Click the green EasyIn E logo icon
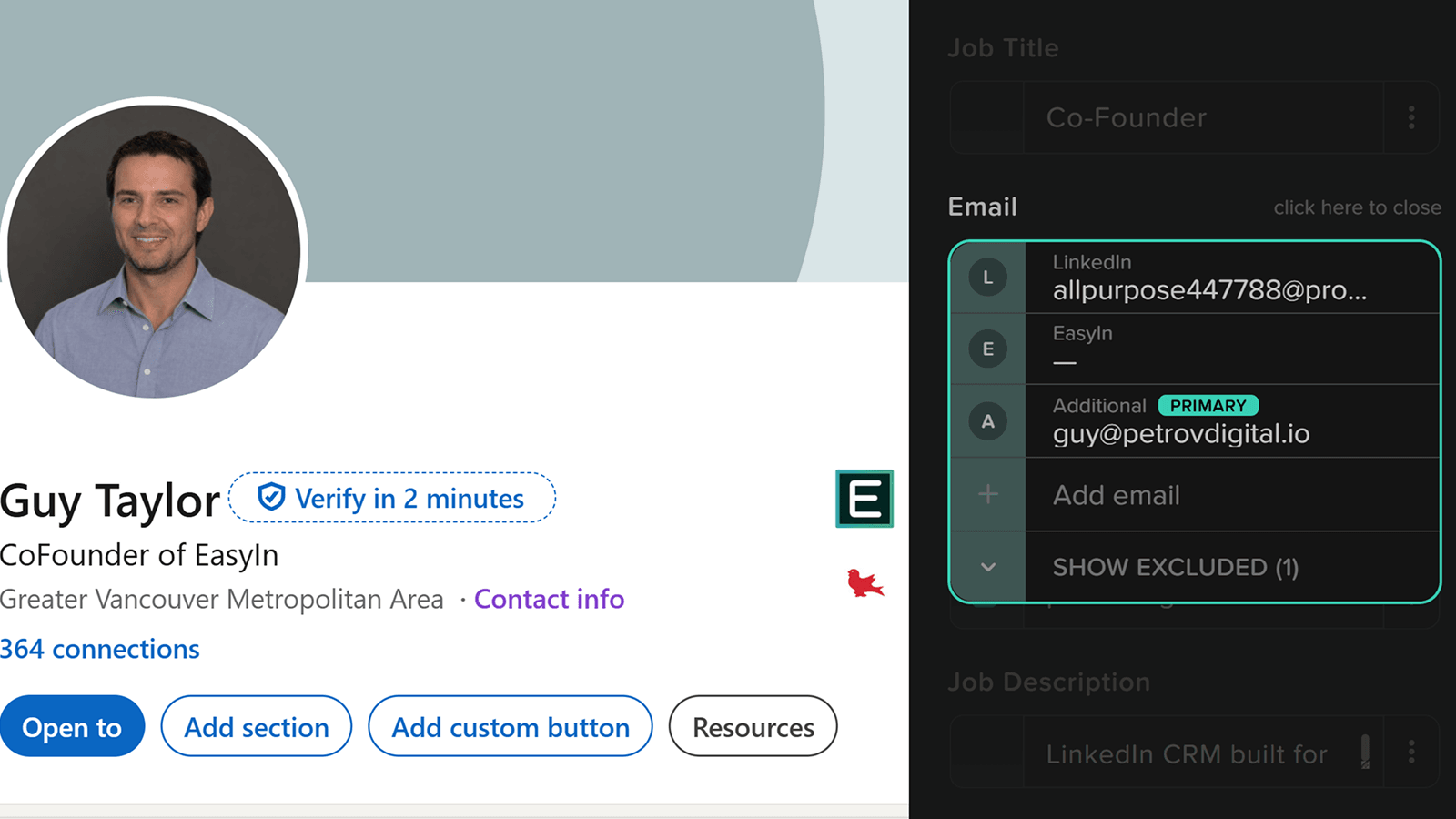This screenshot has width=1456, height=819. [x=864, y=499]
